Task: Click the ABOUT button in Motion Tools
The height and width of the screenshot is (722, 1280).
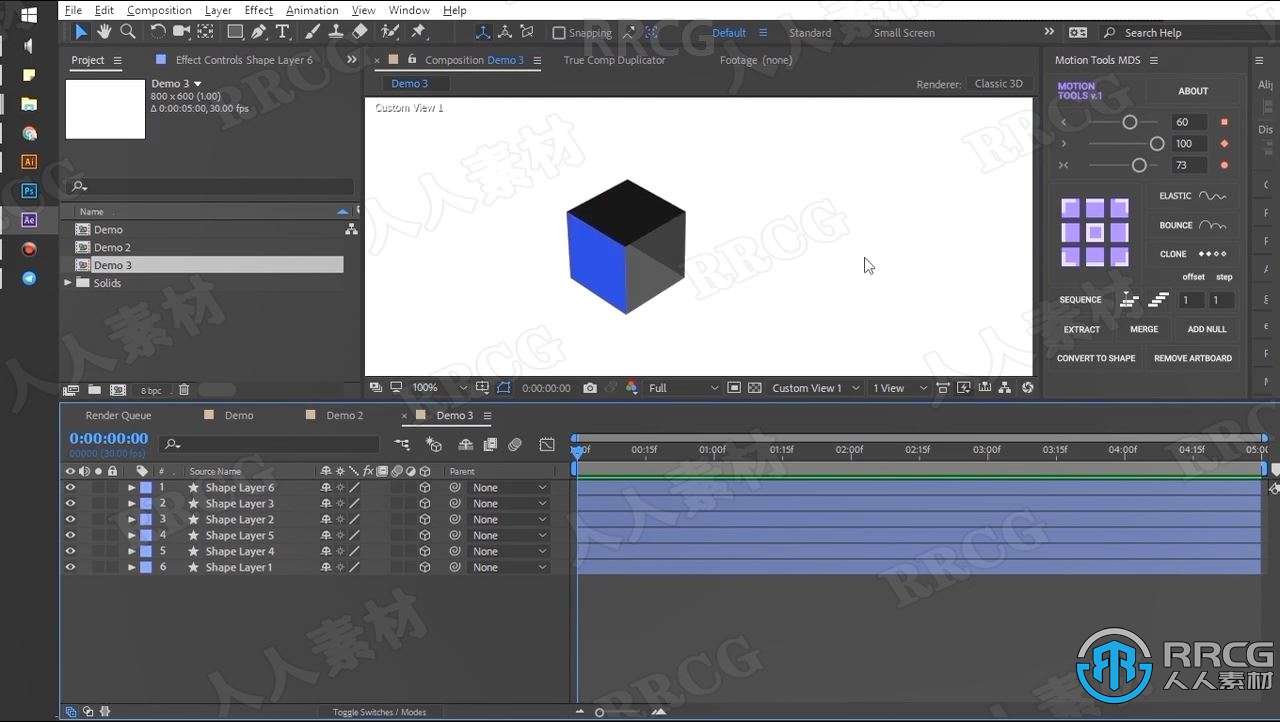Action: [1193, 91]
